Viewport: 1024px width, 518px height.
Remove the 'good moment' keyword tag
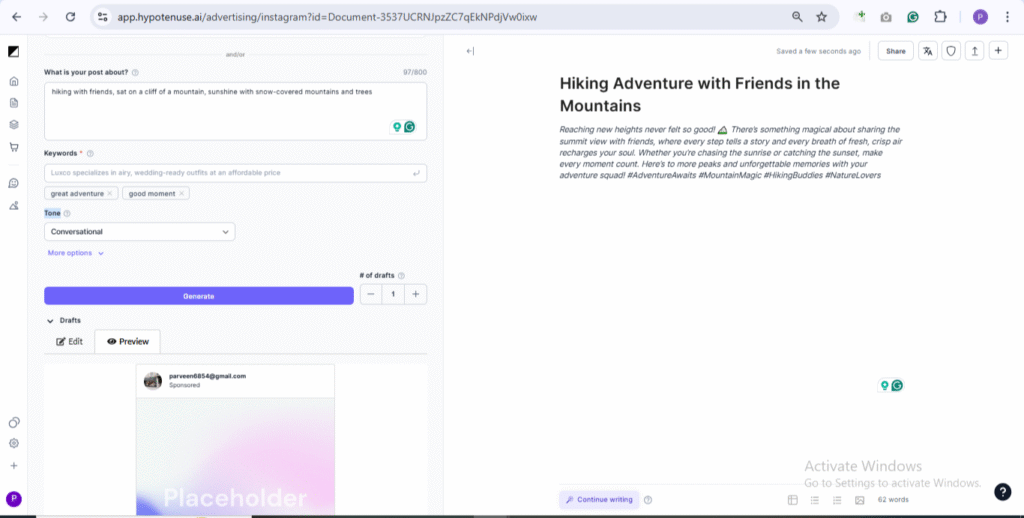(181, 193)
